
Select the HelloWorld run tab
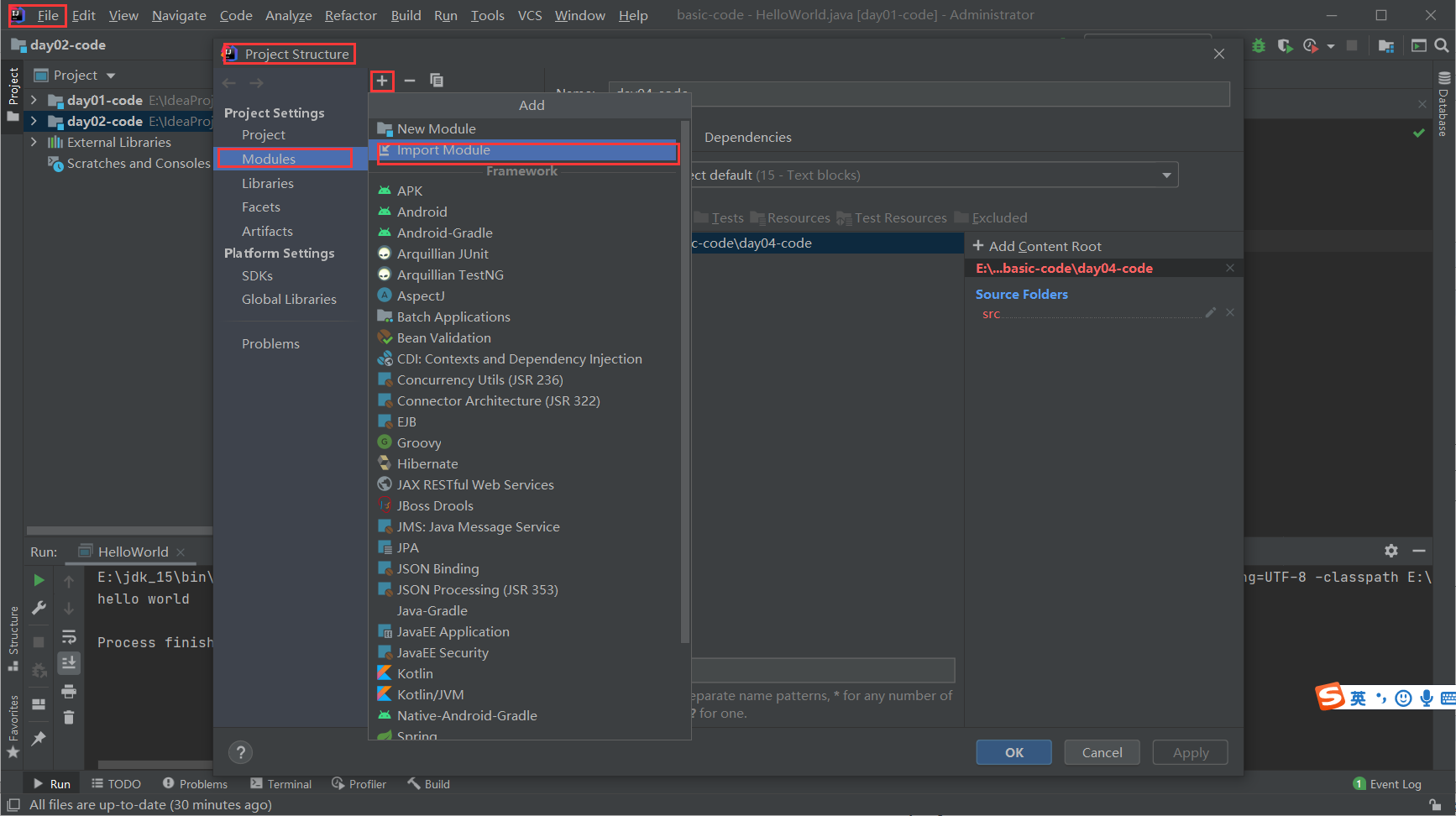point(133,552)
